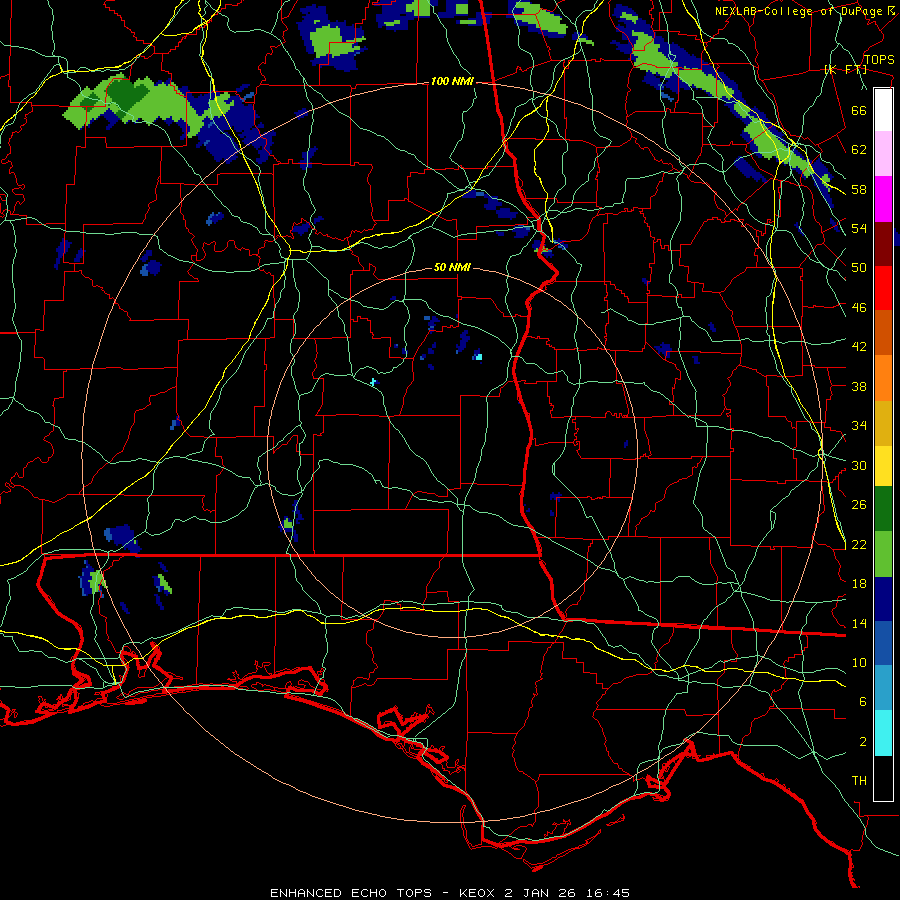The width and height of the screenshot is (900, 900).
Task: Click the yellow legend swatch near 30
Action: [883, 466]
